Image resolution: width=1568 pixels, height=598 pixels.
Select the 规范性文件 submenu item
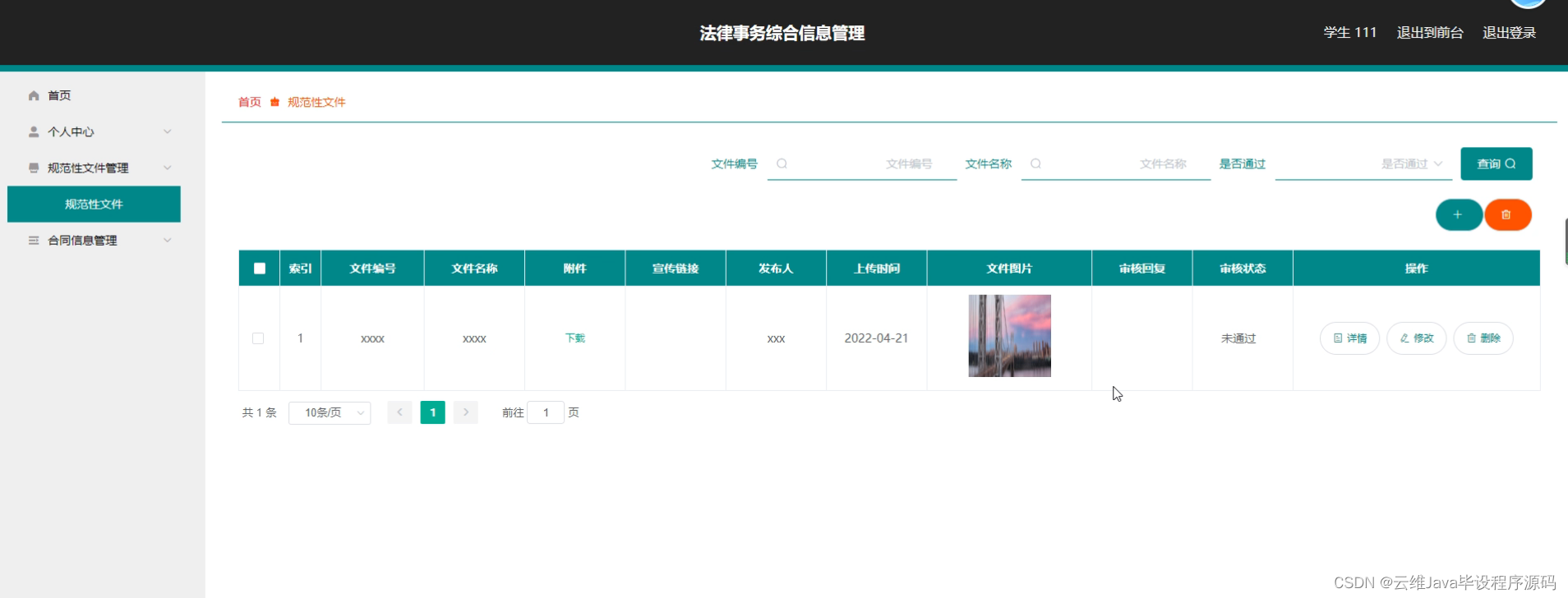94,204
